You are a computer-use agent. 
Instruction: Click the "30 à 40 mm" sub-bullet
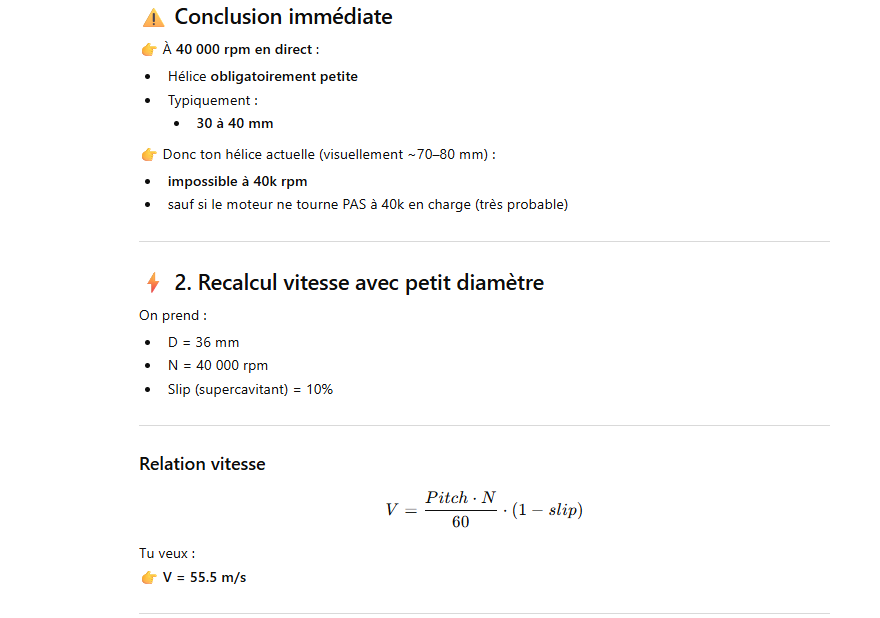click(234, 124)
